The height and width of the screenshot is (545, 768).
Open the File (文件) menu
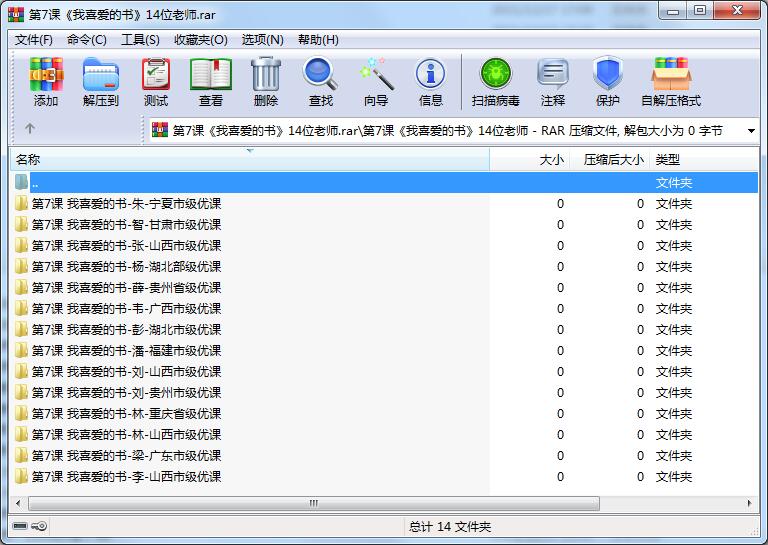[x=34, y=40]
